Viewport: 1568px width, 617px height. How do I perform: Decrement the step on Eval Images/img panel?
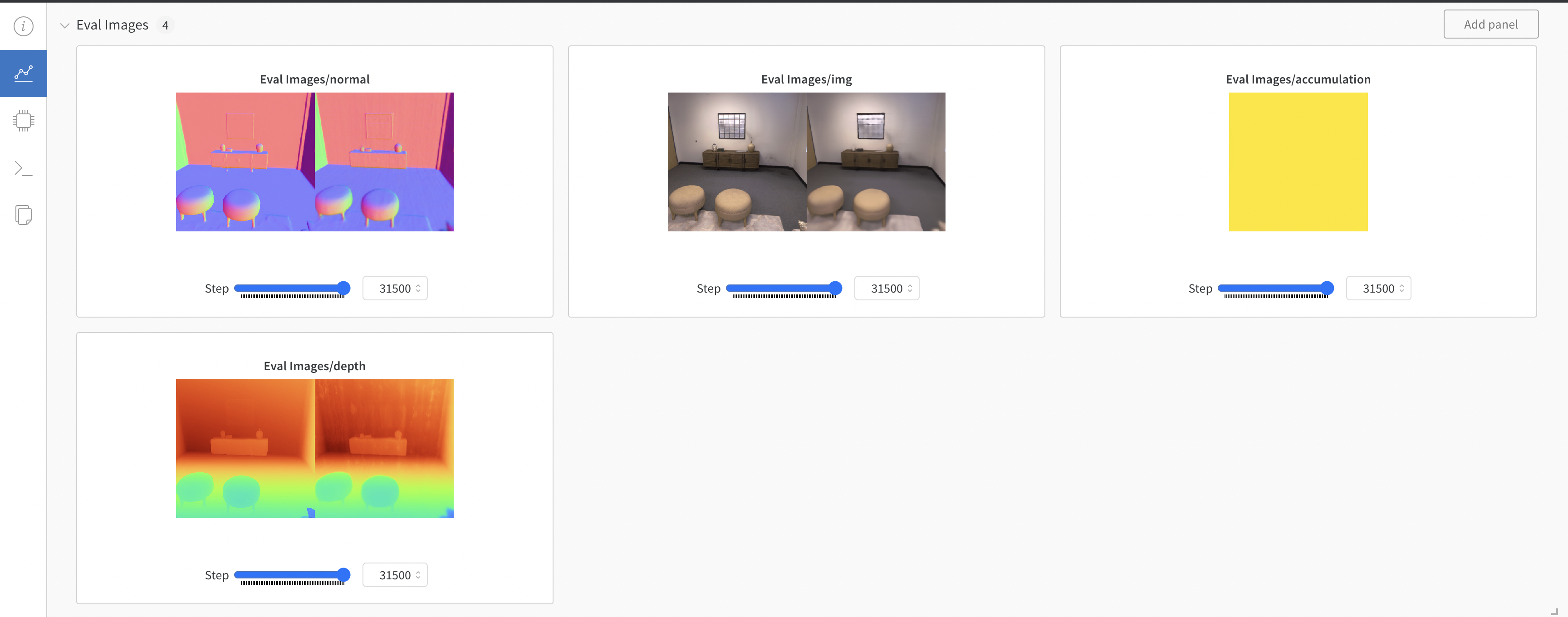911,291
